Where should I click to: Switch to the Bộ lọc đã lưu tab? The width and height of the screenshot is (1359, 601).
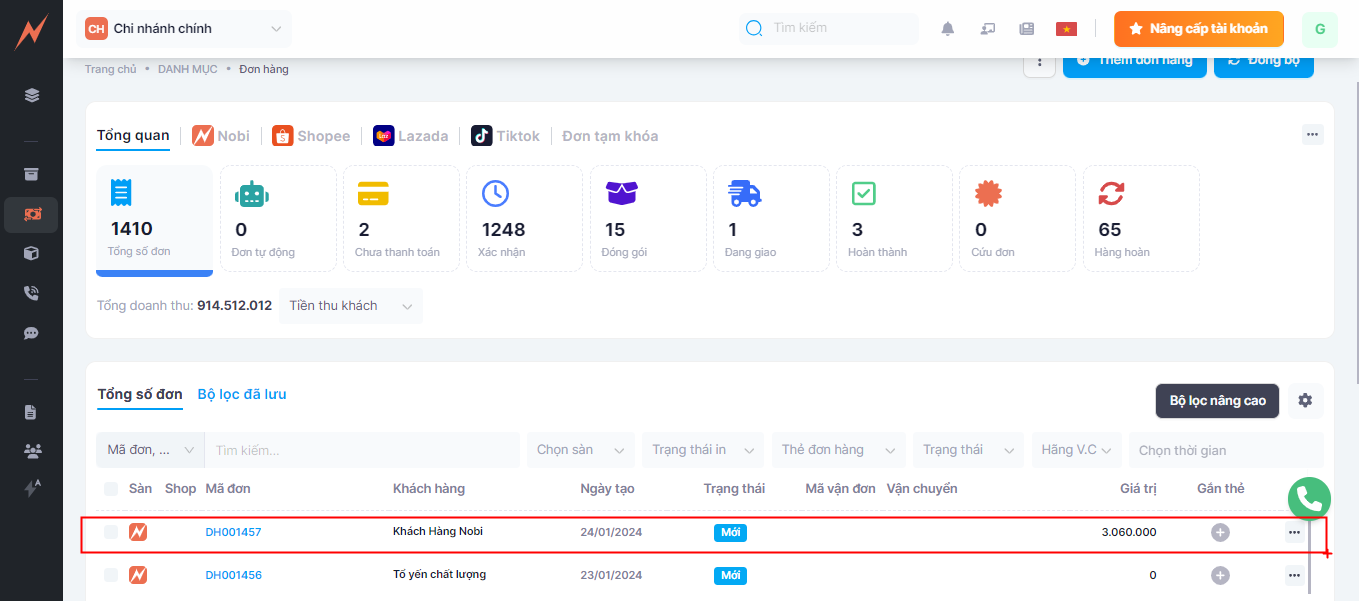[x=242, y=394]
